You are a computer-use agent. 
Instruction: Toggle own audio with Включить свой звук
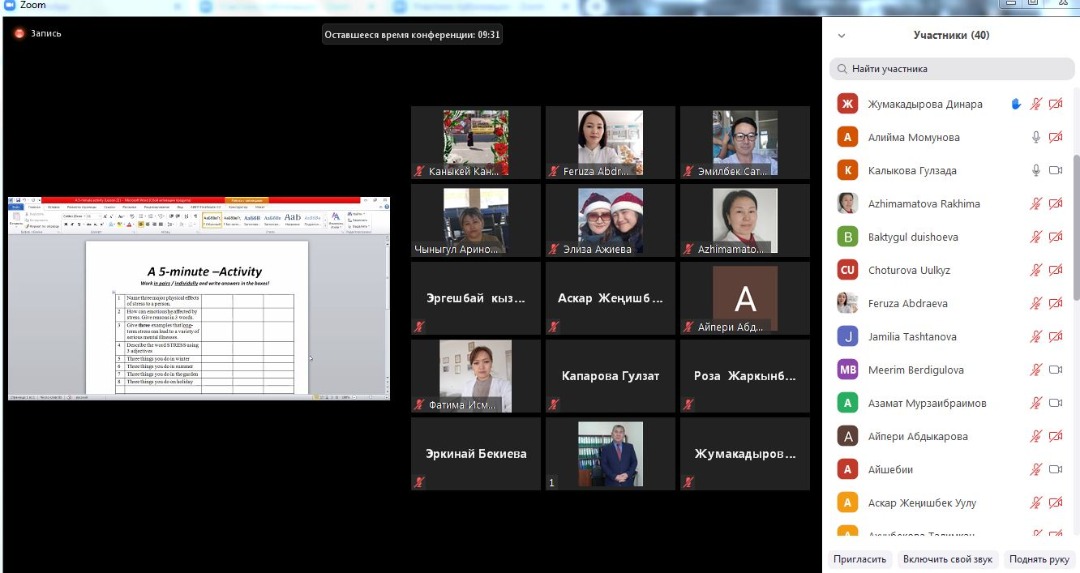pyautogui.click(x=947, y=559)
